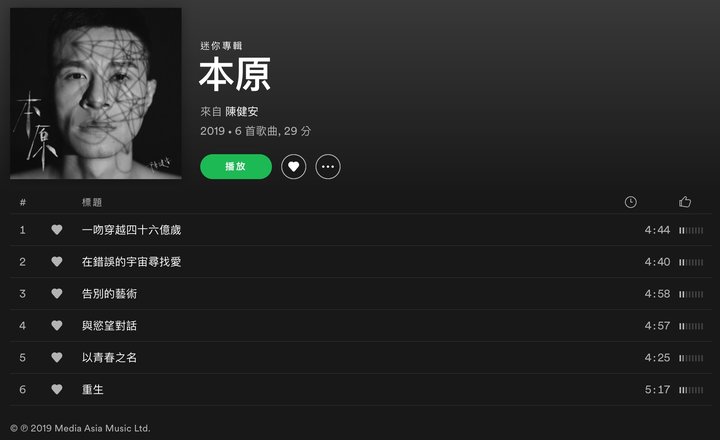Unlike track 一吻穿越四十六億歲 via heart icon
This screenshot has height=440, width=720.
56,229
